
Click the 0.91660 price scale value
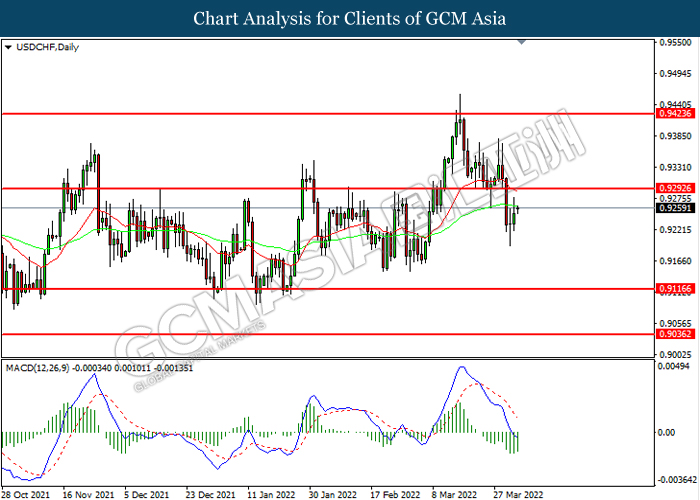tap(676, 261)
